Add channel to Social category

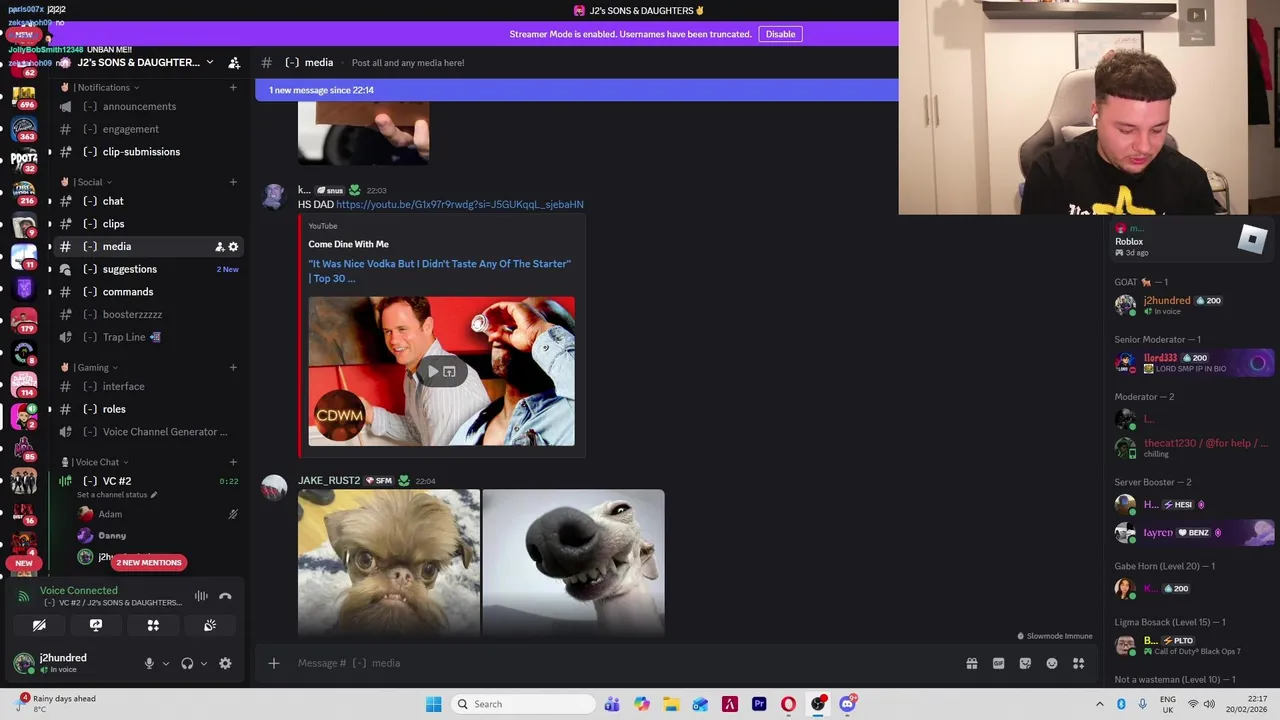click(233, 182)
